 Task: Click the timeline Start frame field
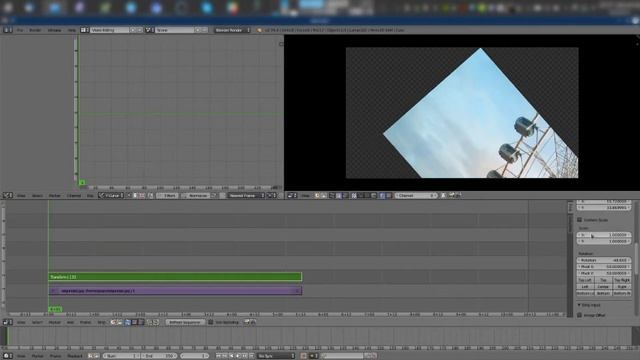coord(122,356)
